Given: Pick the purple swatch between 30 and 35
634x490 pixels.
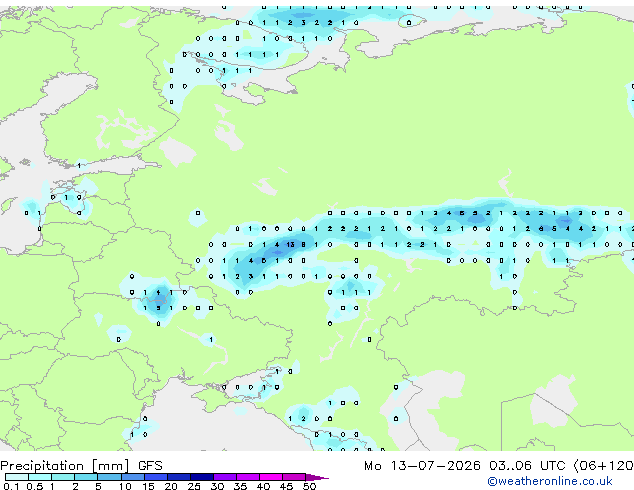Looking at the screenshot, I should coord(224,477).
